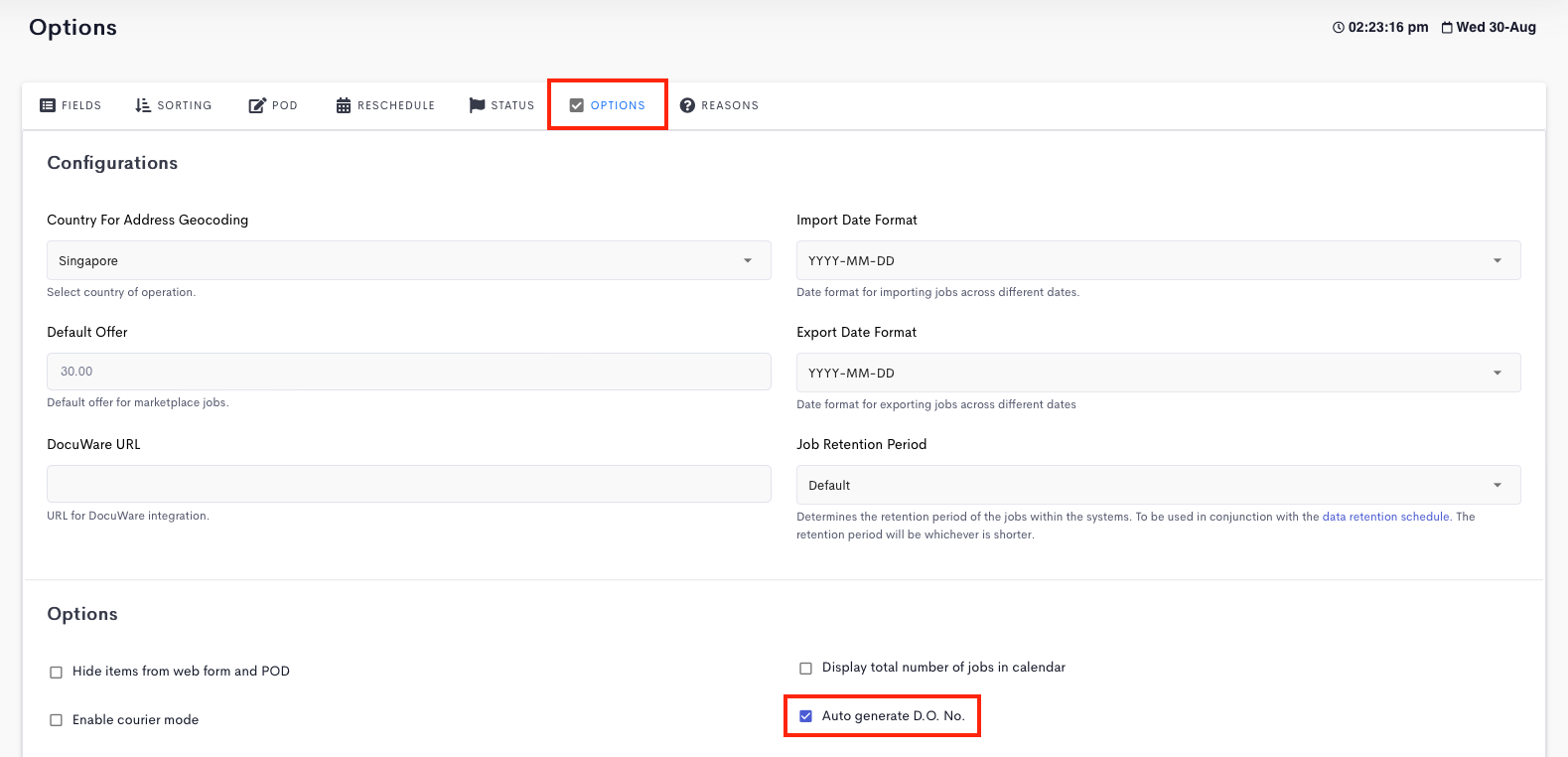Click the Reasons tab question mark icon
The width and height of the screenshot is (1568, 757).
click(687, 105)
